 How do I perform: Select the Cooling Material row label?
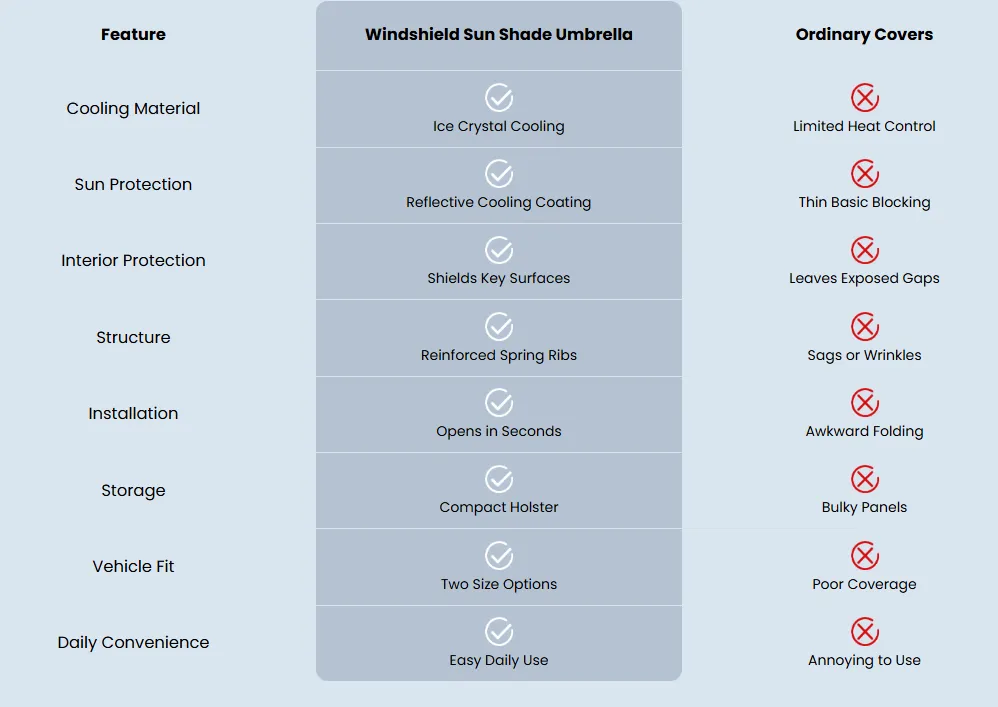[x=133, y=109]
